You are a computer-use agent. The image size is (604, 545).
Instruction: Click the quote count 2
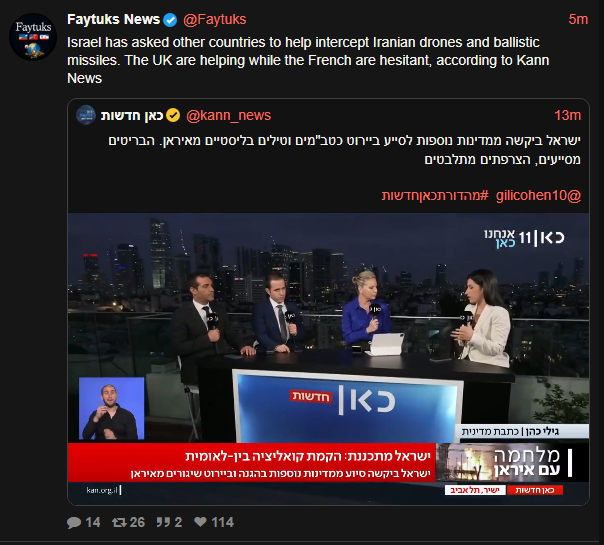(178, 522)
